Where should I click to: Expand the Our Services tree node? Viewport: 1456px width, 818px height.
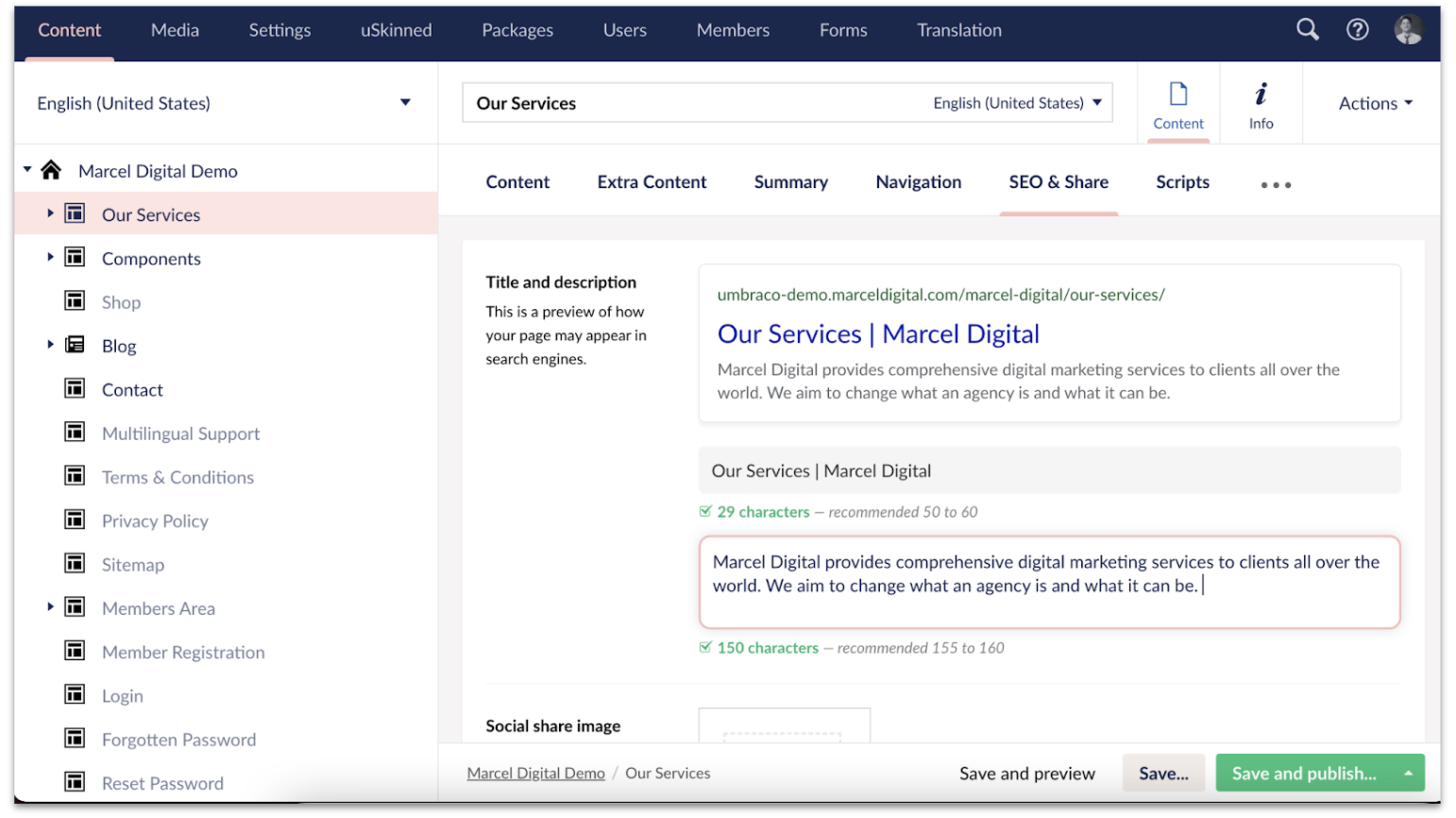coord(50,213)
